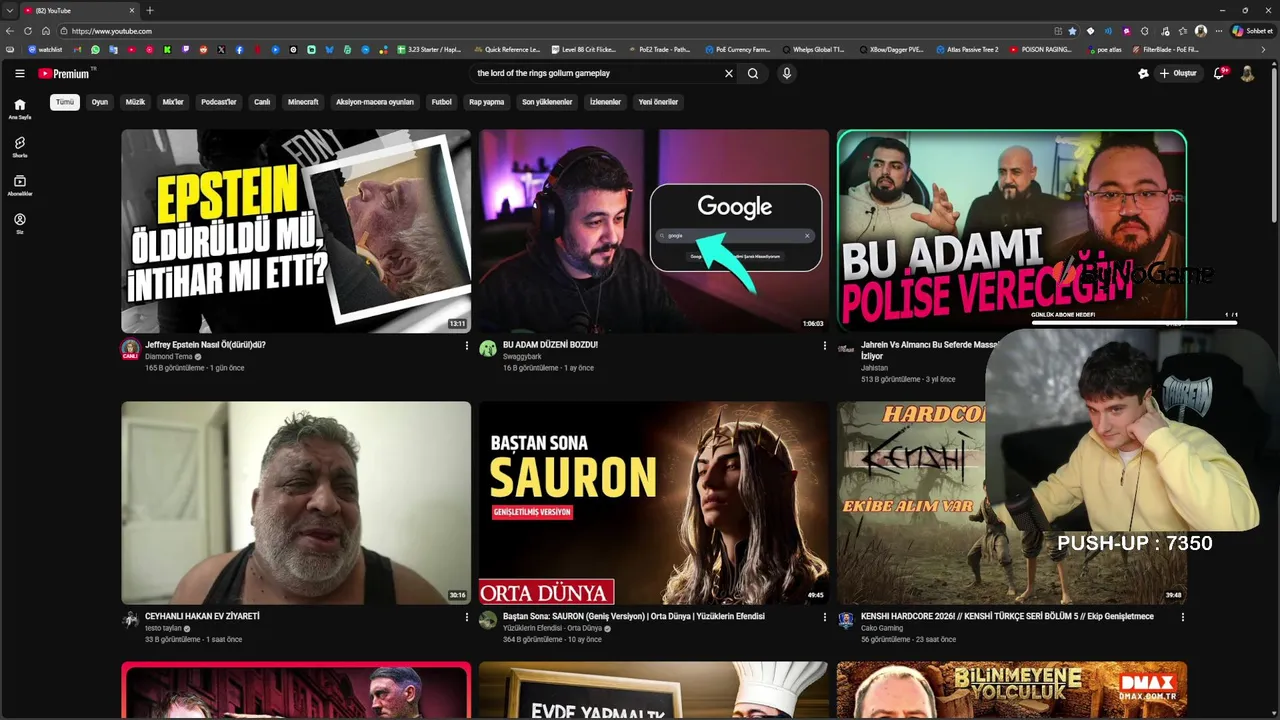Open the Baştan Sona Sauron thumbnail

click(x=654, y=503)
